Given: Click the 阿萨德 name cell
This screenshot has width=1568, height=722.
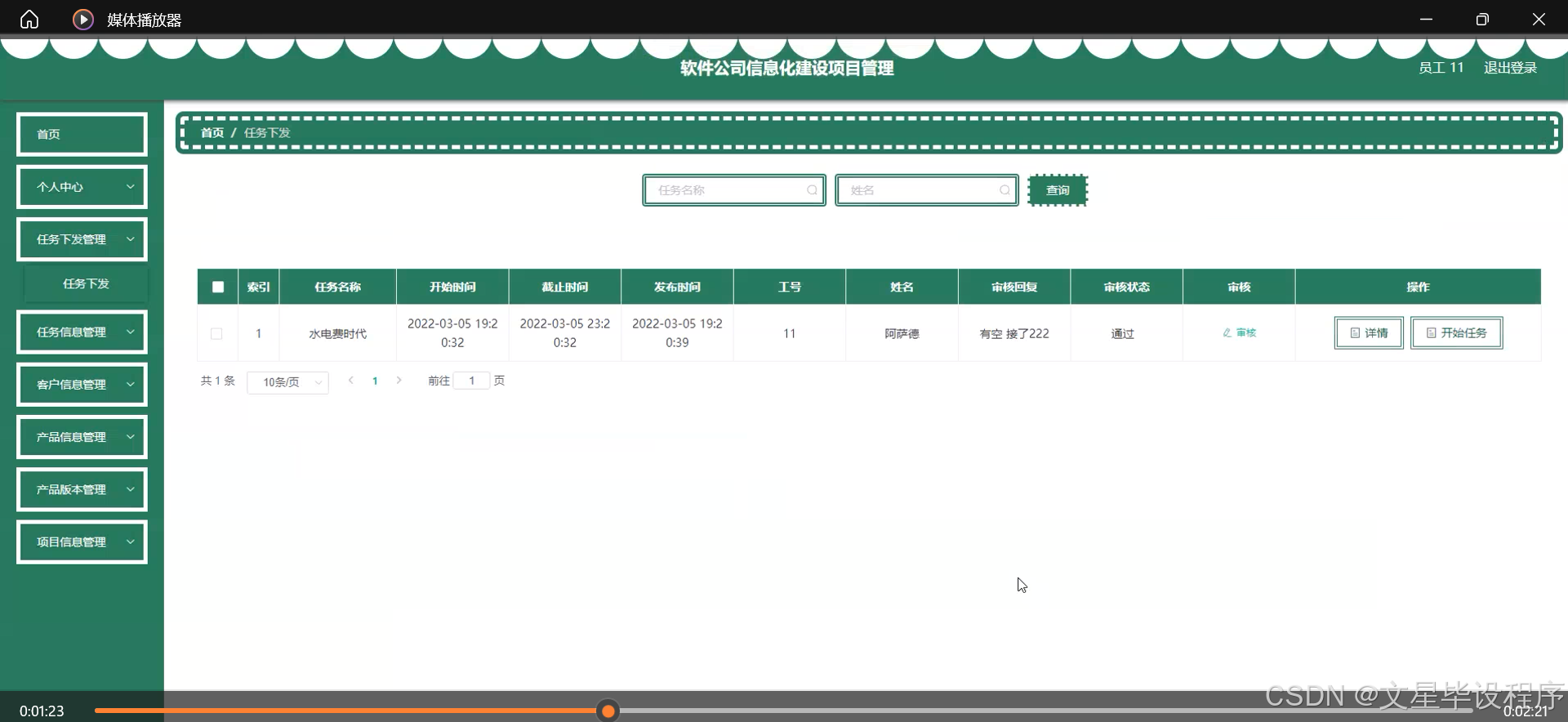Looking at the screenshot, I should pyautogui.click(x=902, y=333).
